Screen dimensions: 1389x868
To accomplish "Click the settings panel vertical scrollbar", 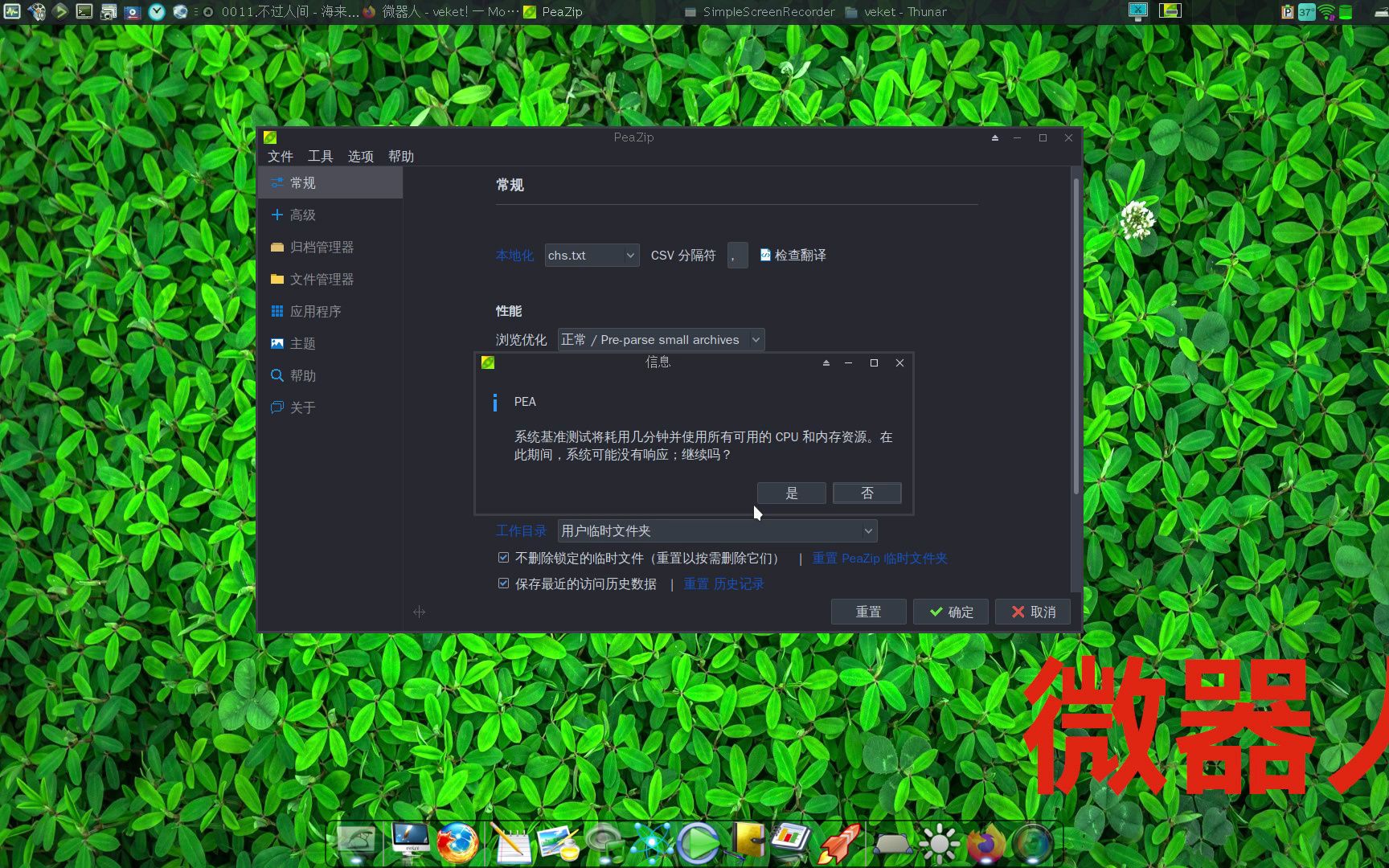I will tap(1076, 338).
